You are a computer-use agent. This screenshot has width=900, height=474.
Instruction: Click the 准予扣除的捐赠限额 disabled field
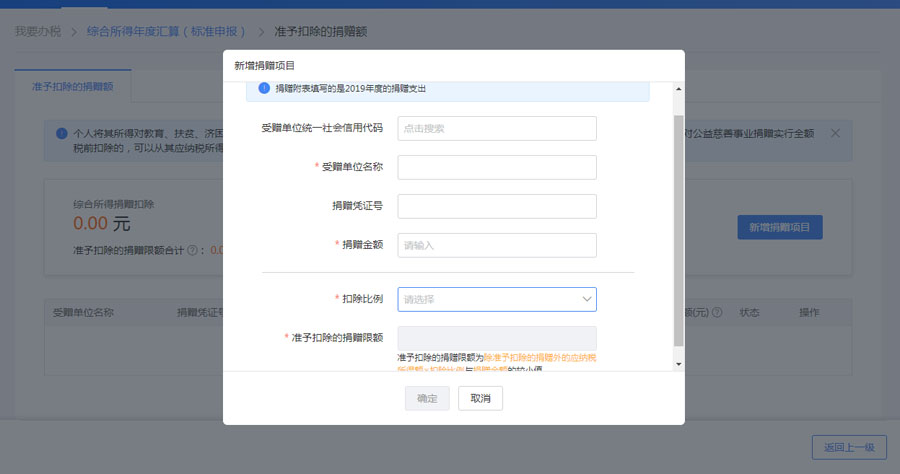(x=497, y=338)
